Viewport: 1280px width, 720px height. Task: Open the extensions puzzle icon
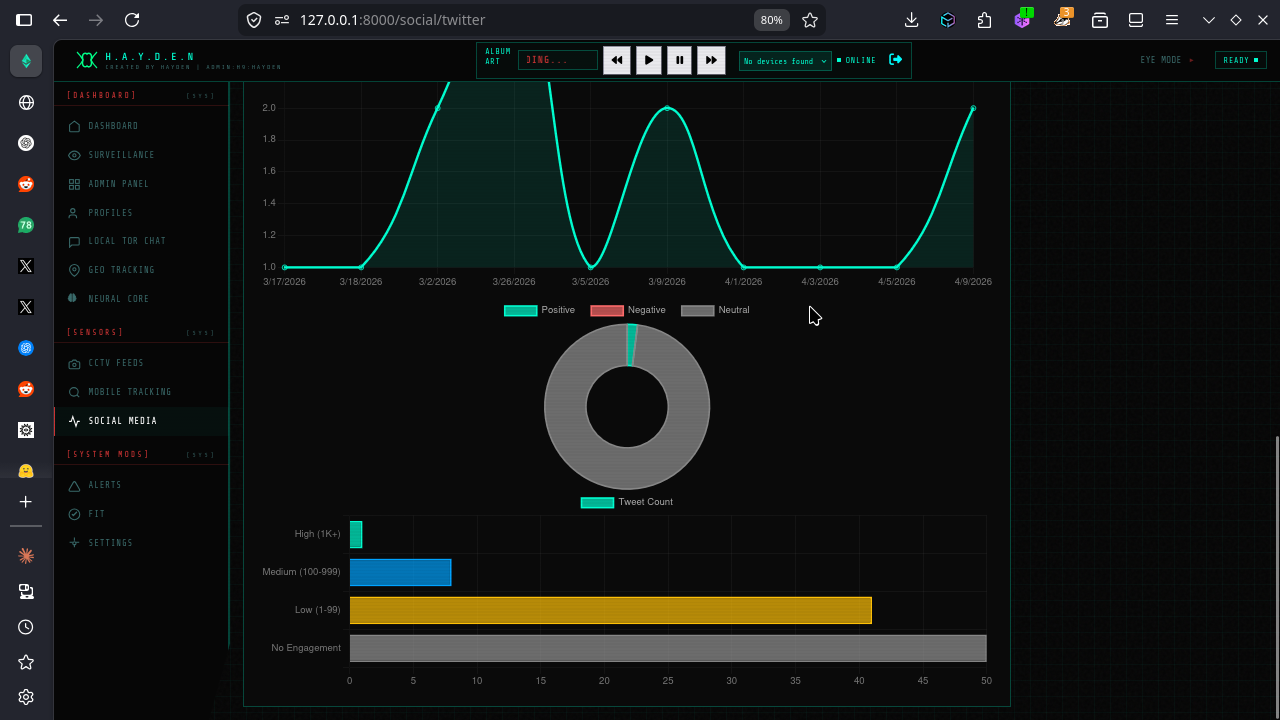pyautogui.click(x=985, y=20)
